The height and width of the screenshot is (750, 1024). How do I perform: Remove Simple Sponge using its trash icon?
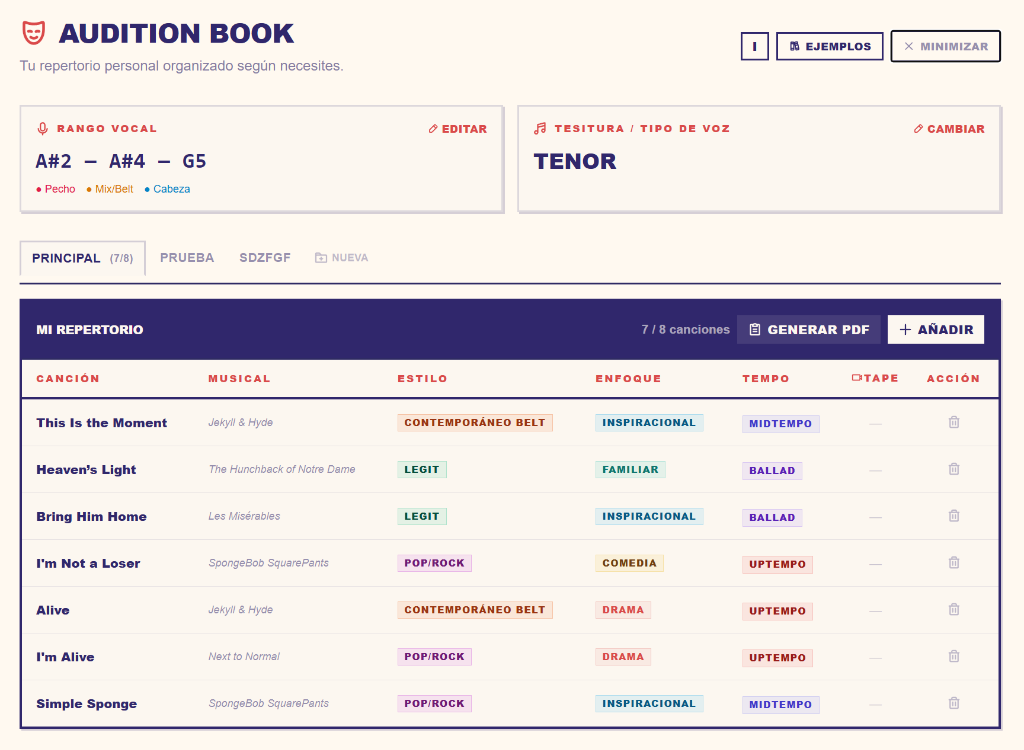tap(953, 703)
